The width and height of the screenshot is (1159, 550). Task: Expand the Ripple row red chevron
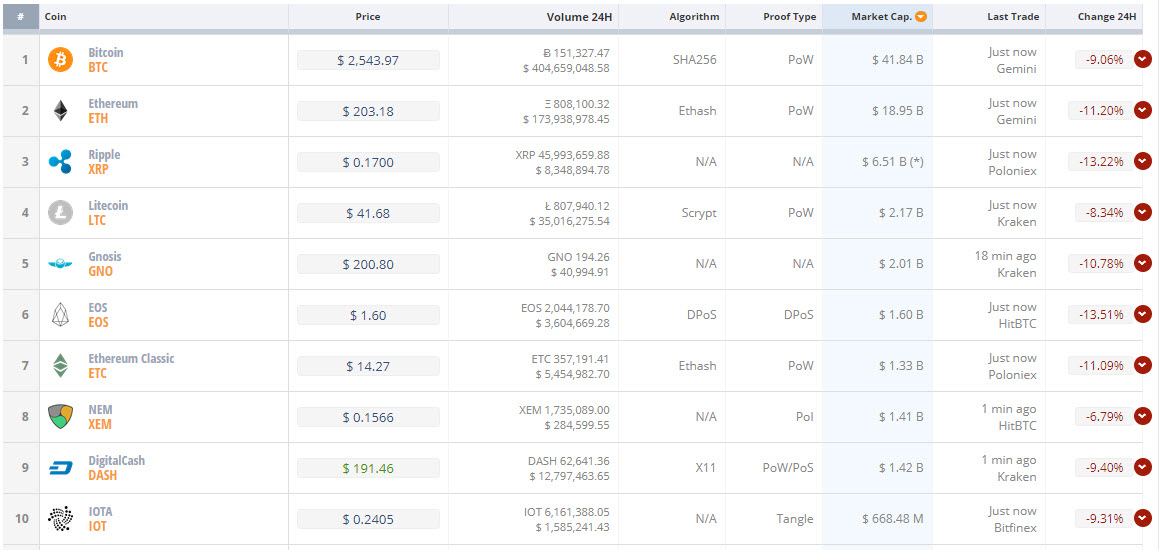pyautogui.click(x=1143, y=162)
